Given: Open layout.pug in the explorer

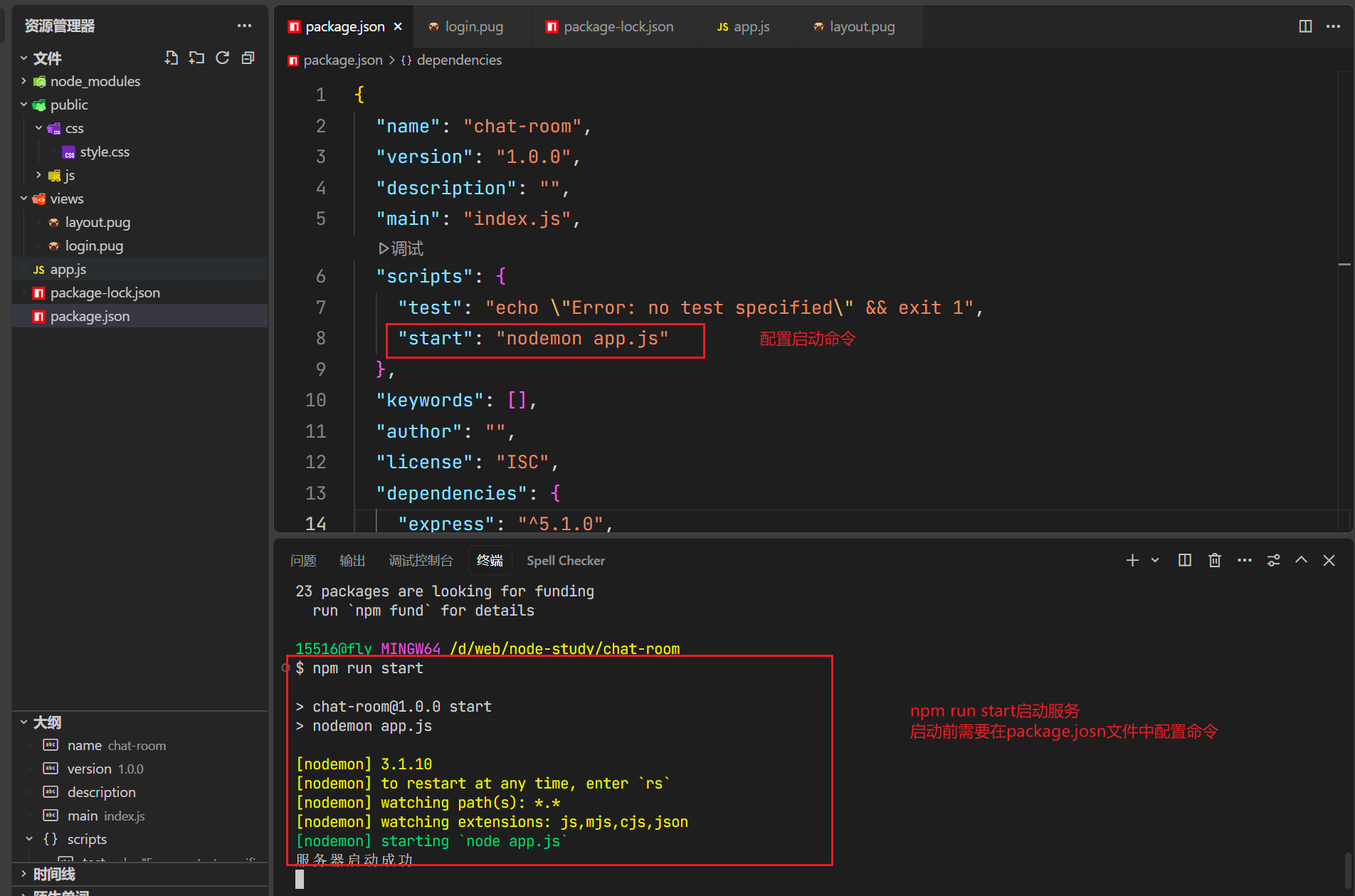Looking at the screenshot, I should [x=139, y=222].
